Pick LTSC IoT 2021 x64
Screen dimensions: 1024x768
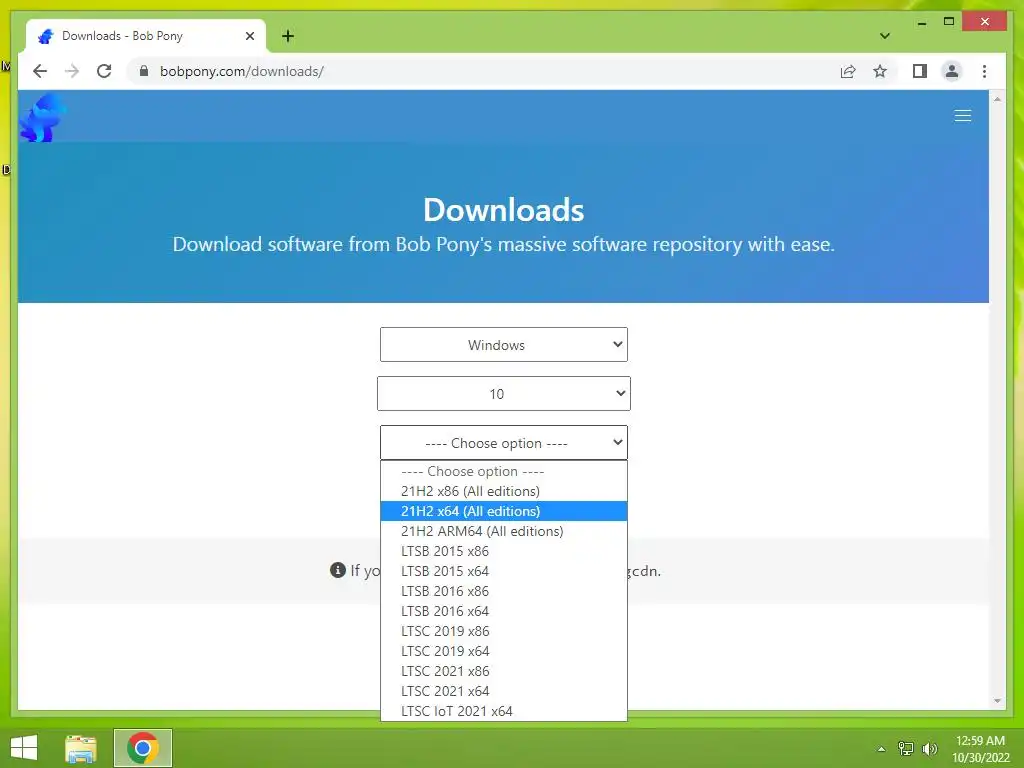(504, 711)
